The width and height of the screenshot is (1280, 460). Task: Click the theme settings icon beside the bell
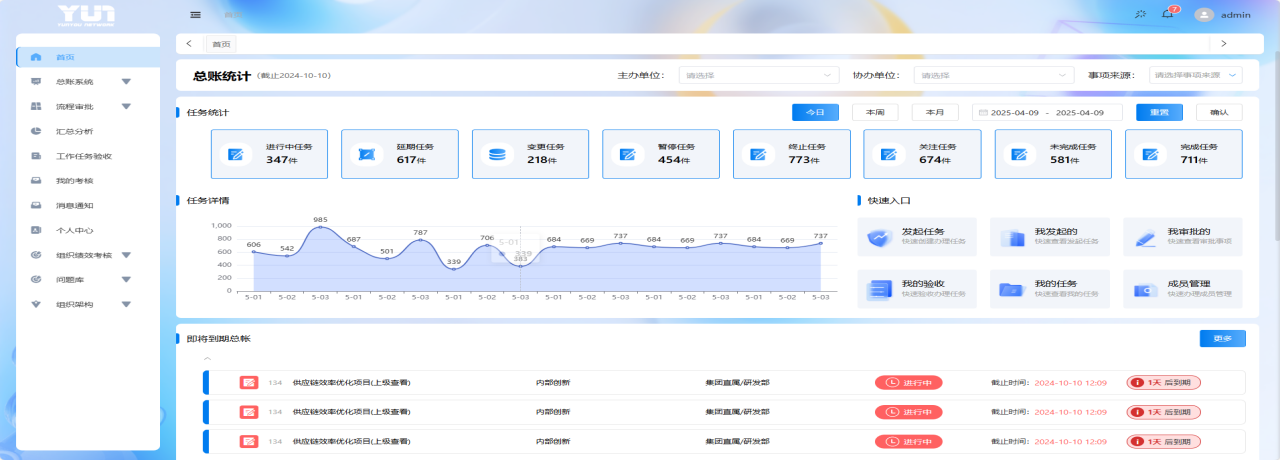pyautogui.click(x=1141, y=14)
